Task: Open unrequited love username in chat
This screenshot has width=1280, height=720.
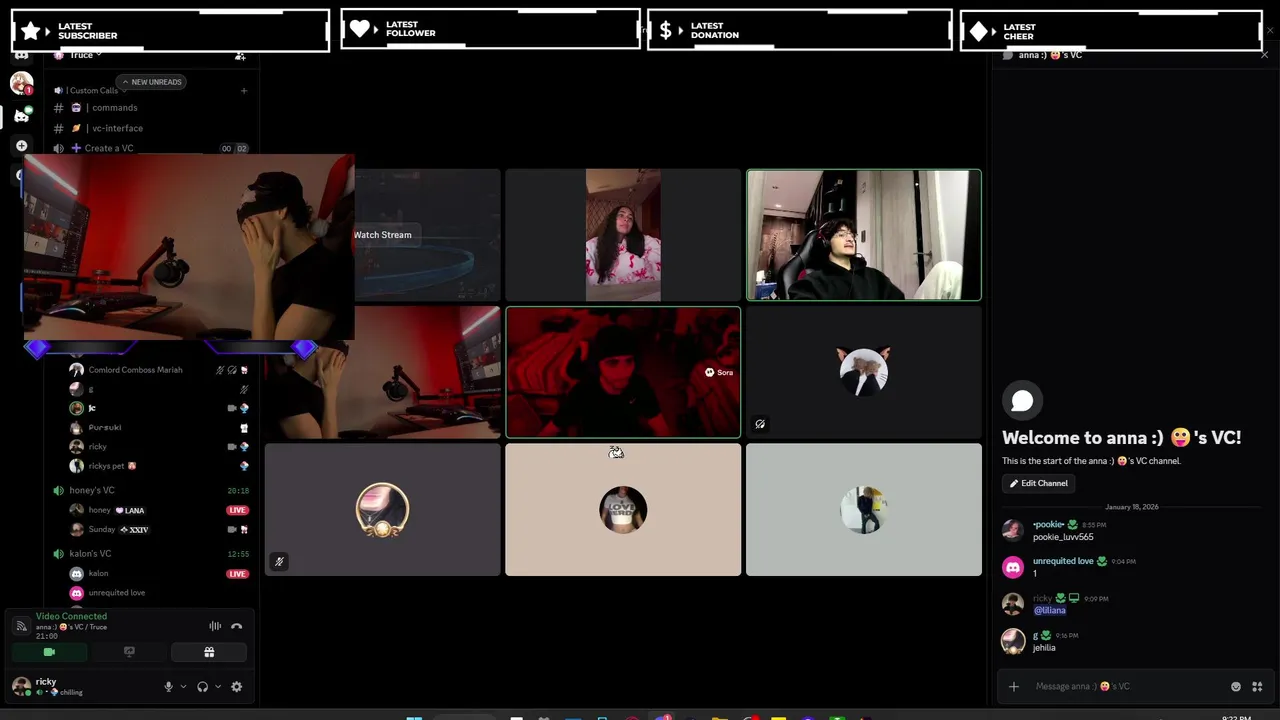Action: 1063,562
